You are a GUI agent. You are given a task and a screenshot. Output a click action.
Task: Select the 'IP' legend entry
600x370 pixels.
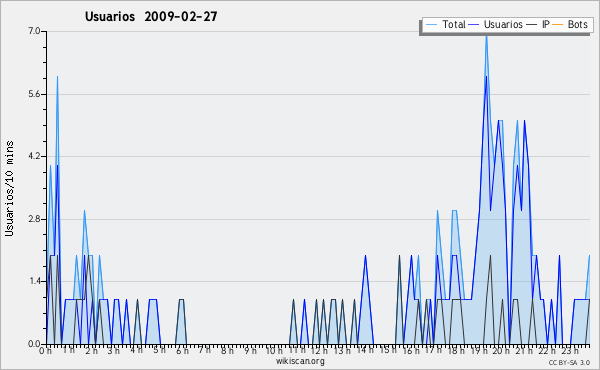(x=546, y=24)
